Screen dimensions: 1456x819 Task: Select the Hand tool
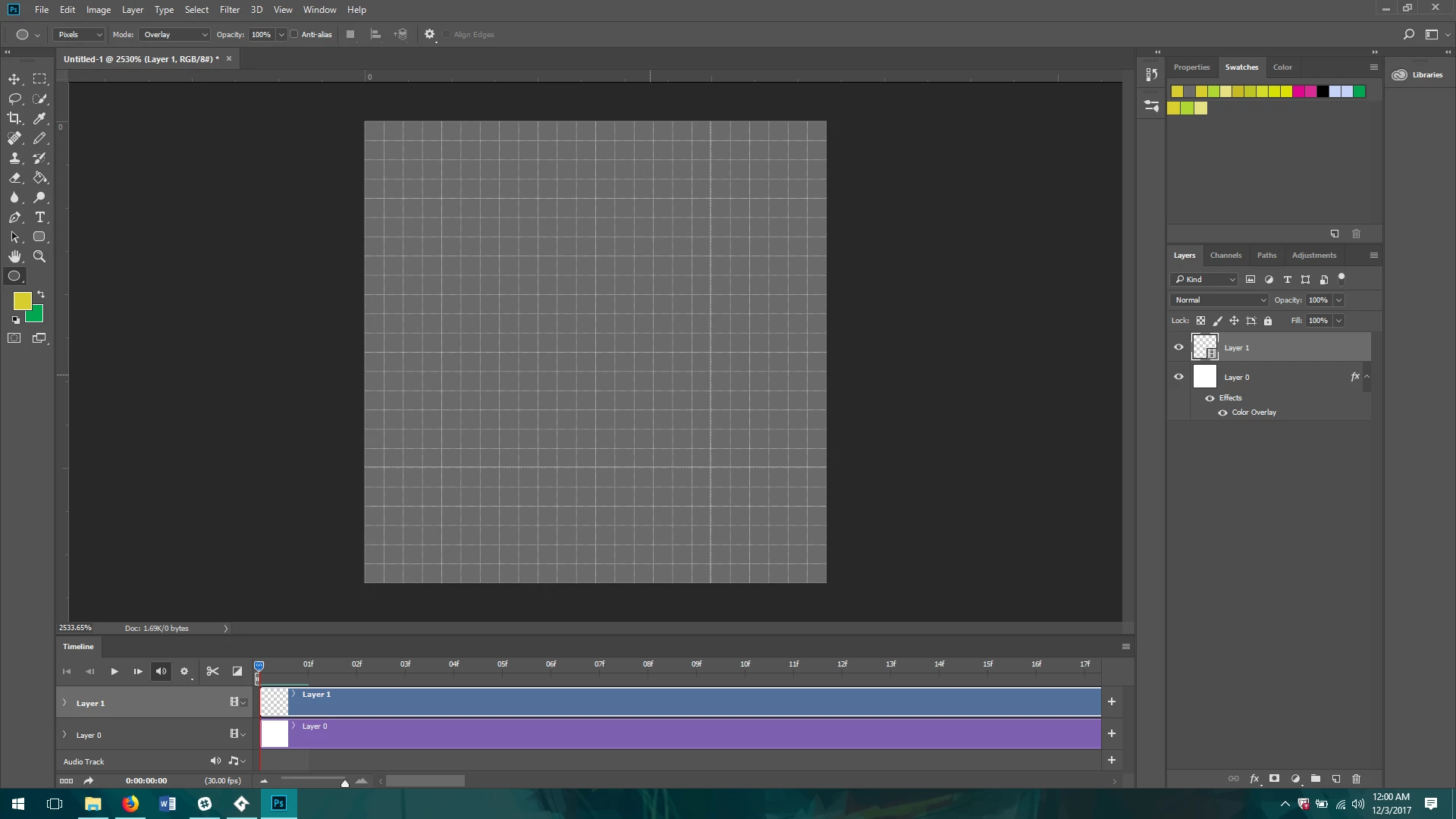click(14, 257)
